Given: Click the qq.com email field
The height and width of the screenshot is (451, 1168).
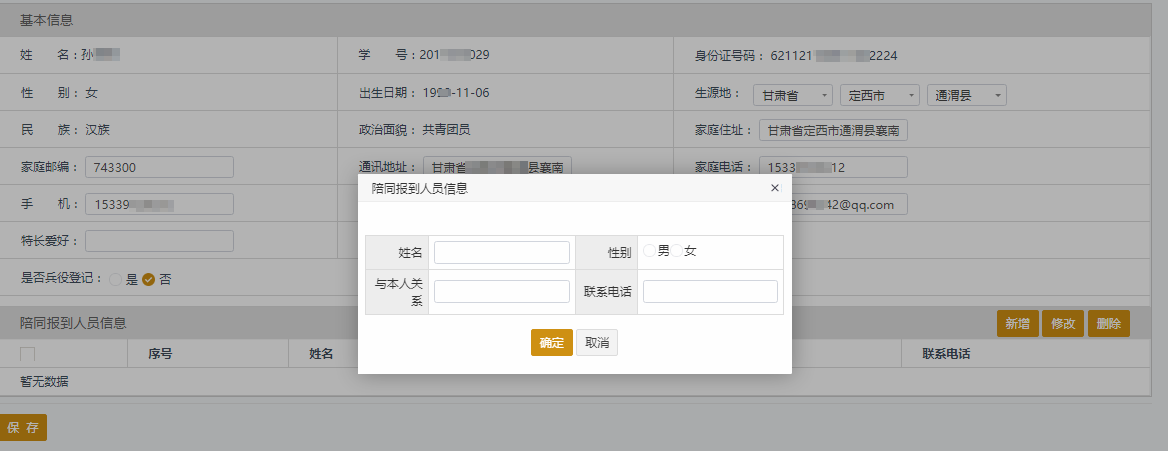Looking at the screenshot, I should click(850, 204).
